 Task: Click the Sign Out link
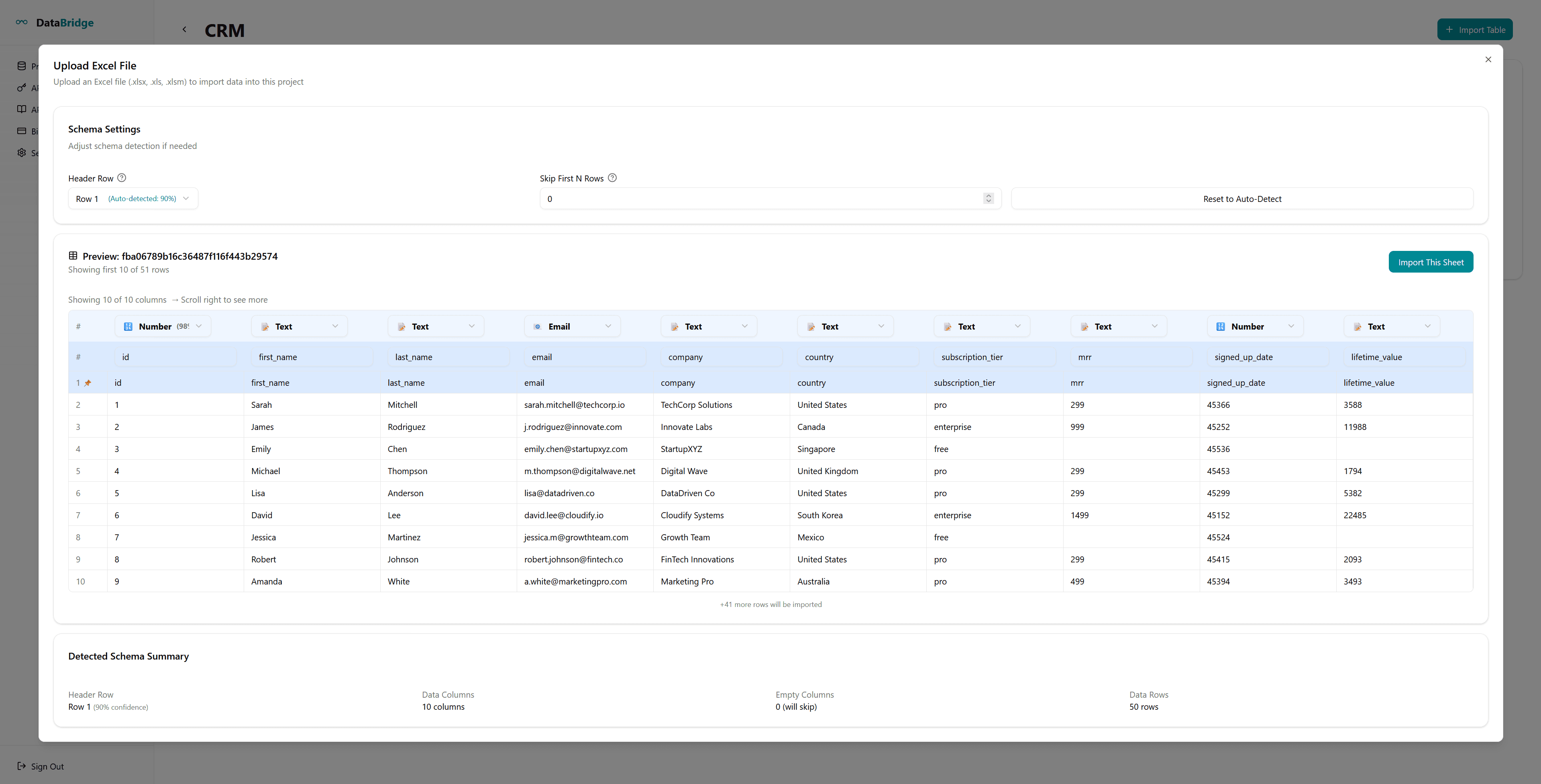click(47, 767)
